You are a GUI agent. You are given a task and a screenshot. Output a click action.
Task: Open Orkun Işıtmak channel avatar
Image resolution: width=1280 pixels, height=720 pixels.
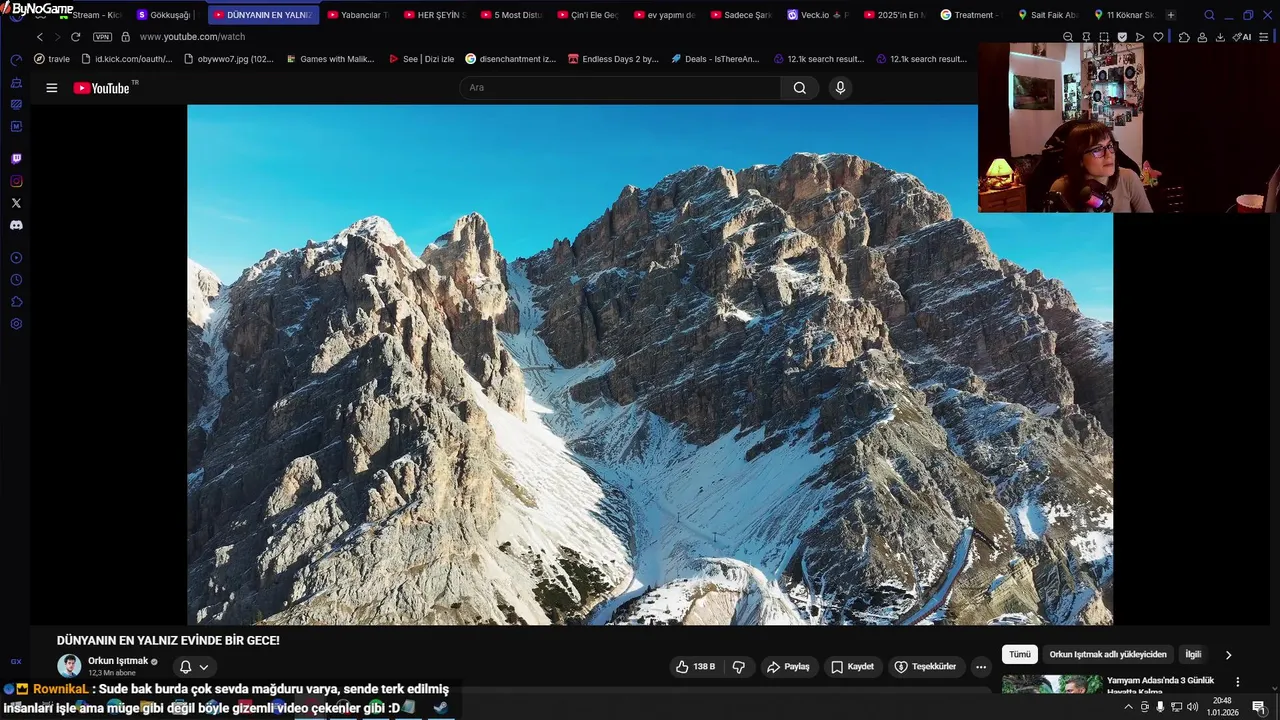click(69, 666)
